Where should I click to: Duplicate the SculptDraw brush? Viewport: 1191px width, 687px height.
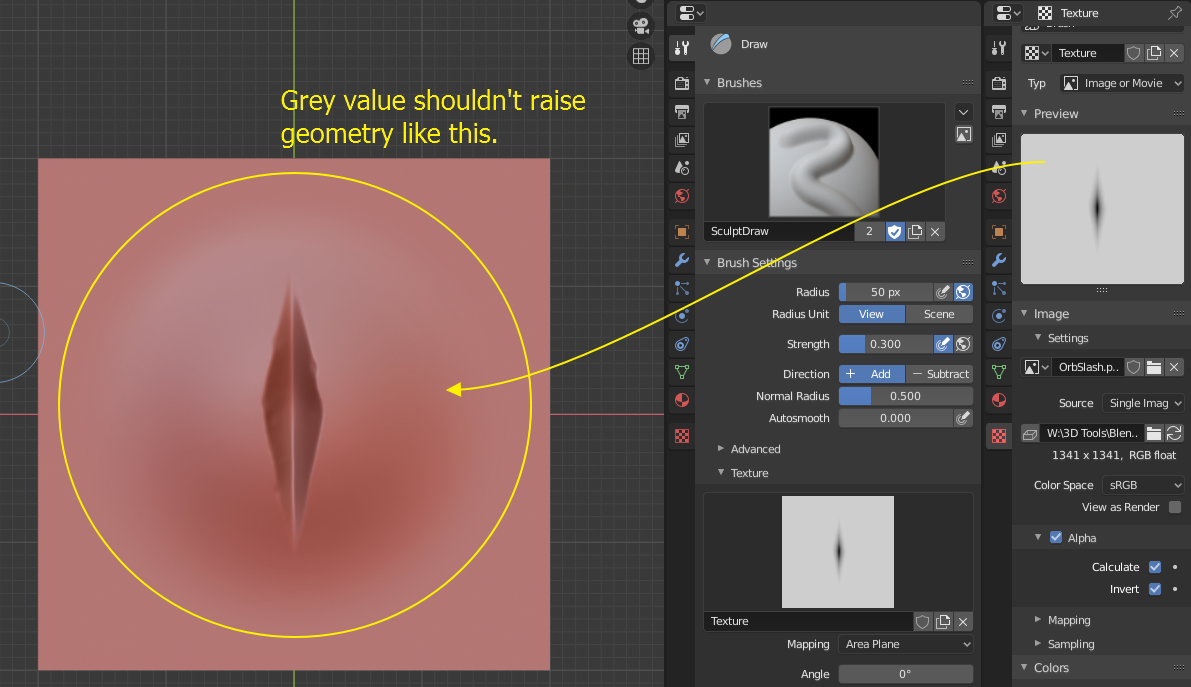click(x=915, y=232)
